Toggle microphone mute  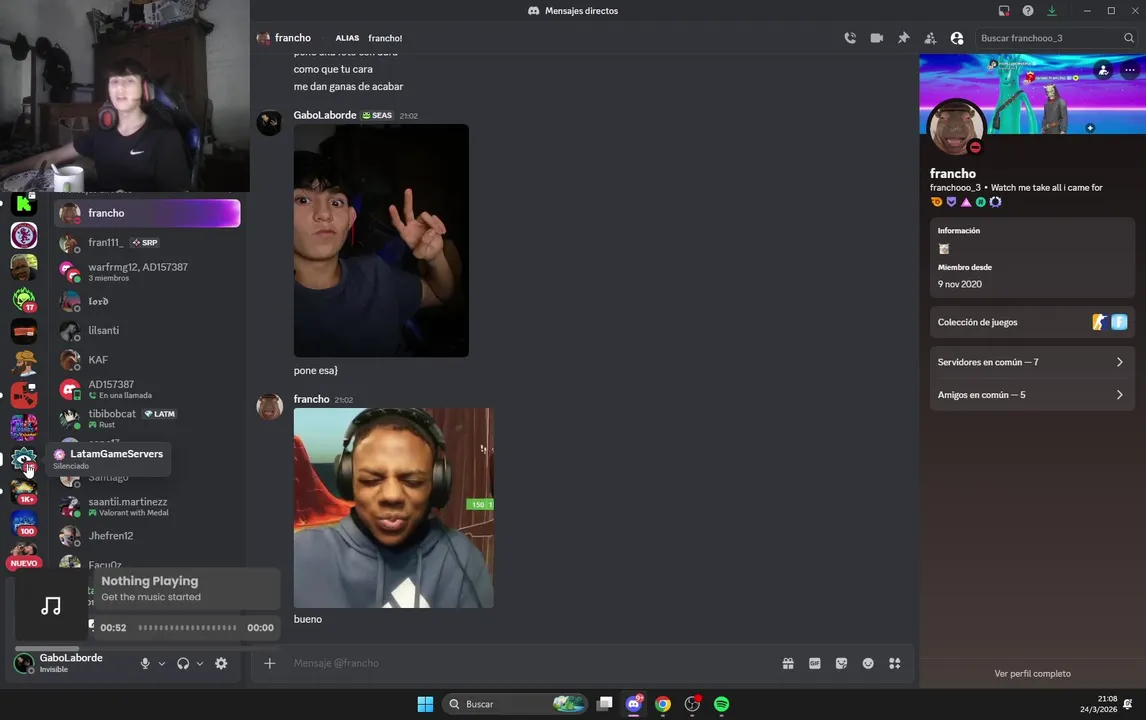tap(145, 663)
